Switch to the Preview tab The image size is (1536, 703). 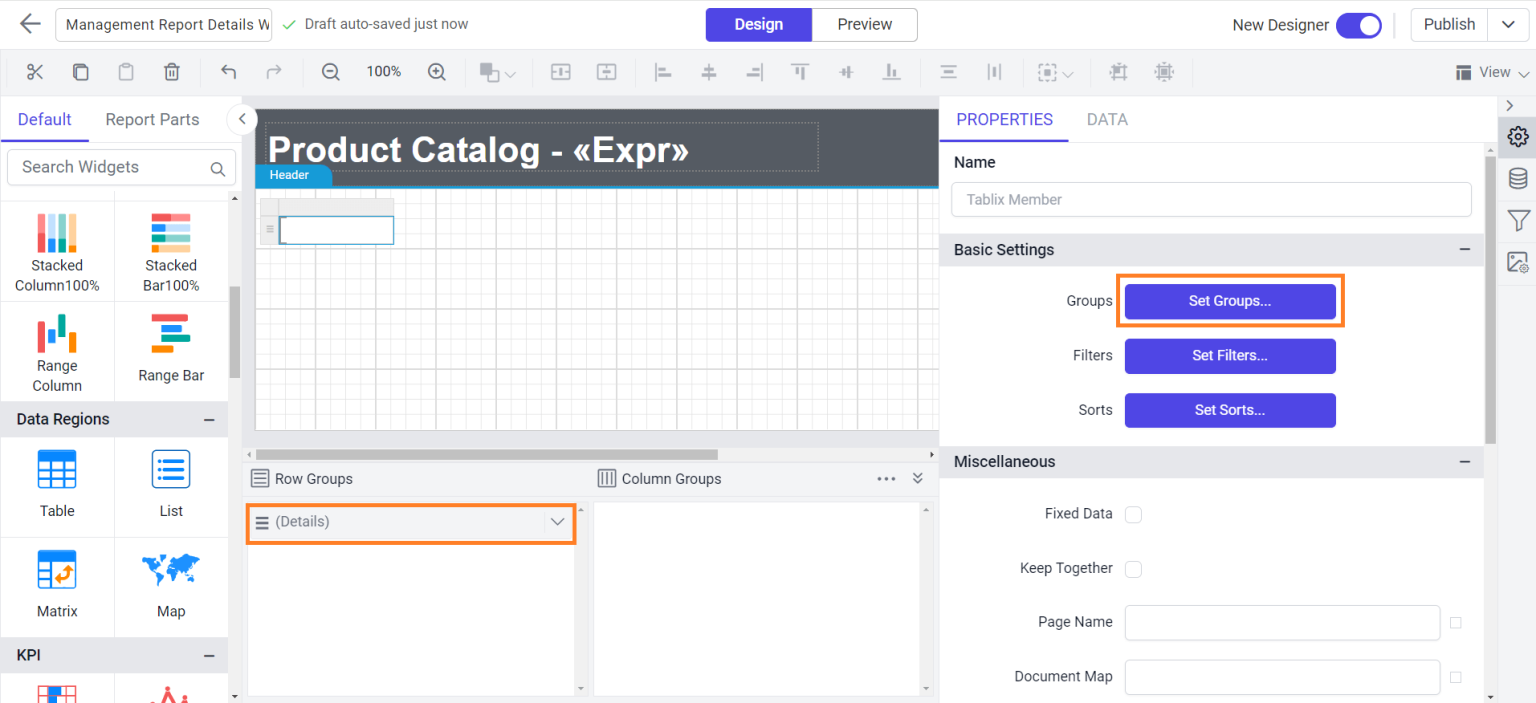863,24
